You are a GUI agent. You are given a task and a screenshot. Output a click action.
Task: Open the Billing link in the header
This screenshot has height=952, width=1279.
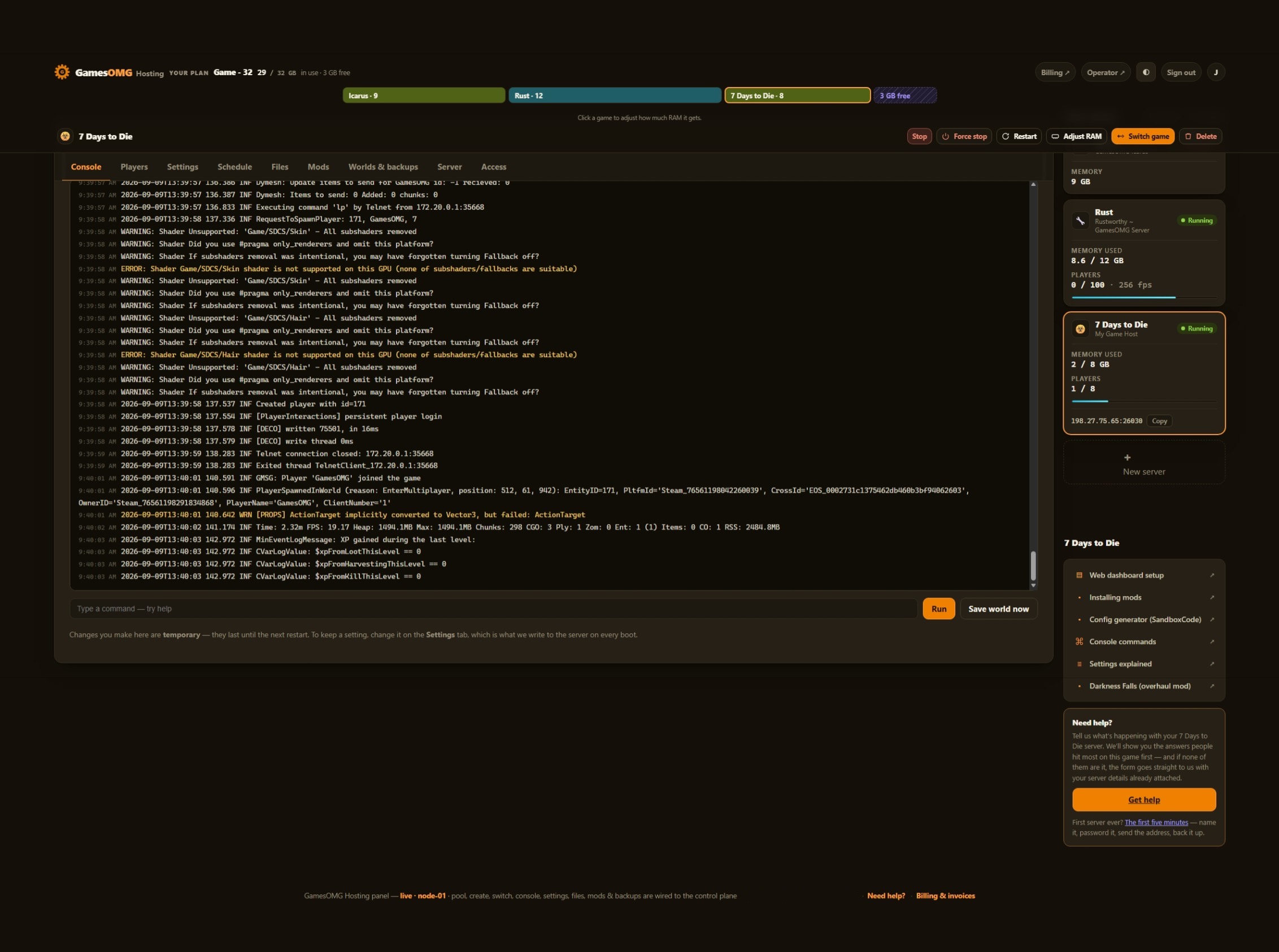pyautogui.click(x=1054, y=72)
